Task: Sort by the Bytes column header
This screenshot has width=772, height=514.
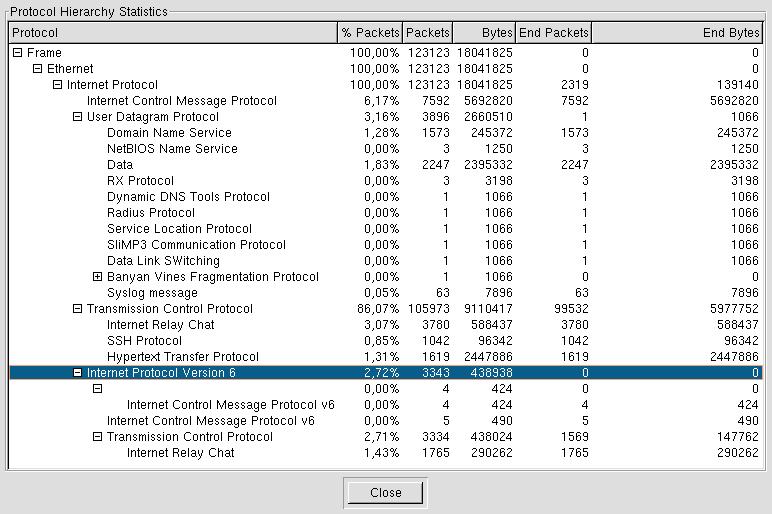Action: (484, 33)
